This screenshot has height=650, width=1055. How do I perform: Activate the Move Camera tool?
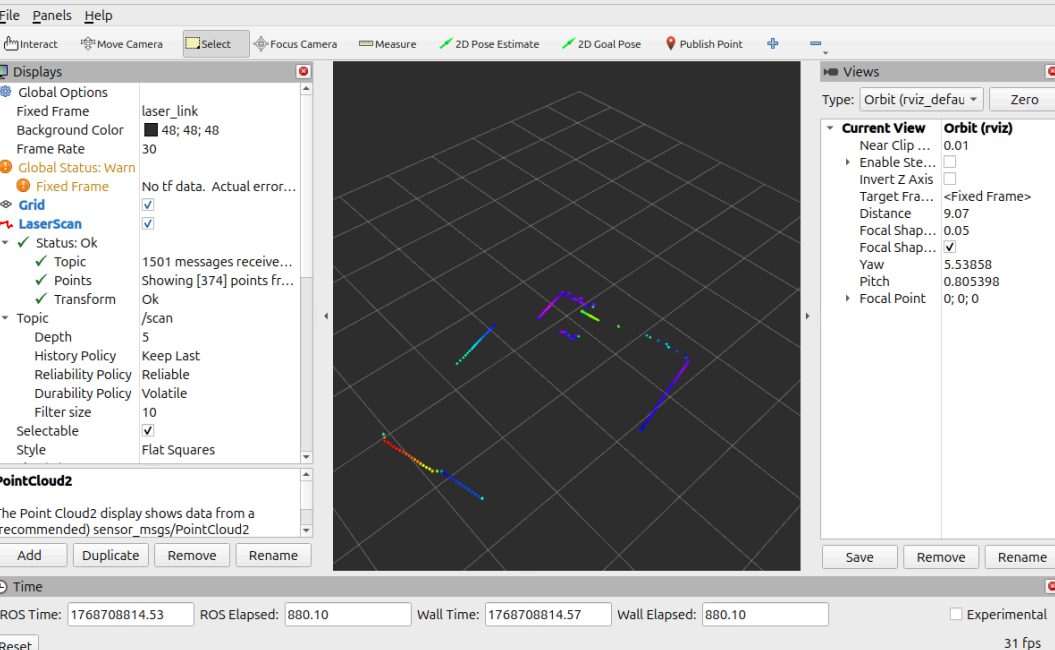tap(122, 44)
